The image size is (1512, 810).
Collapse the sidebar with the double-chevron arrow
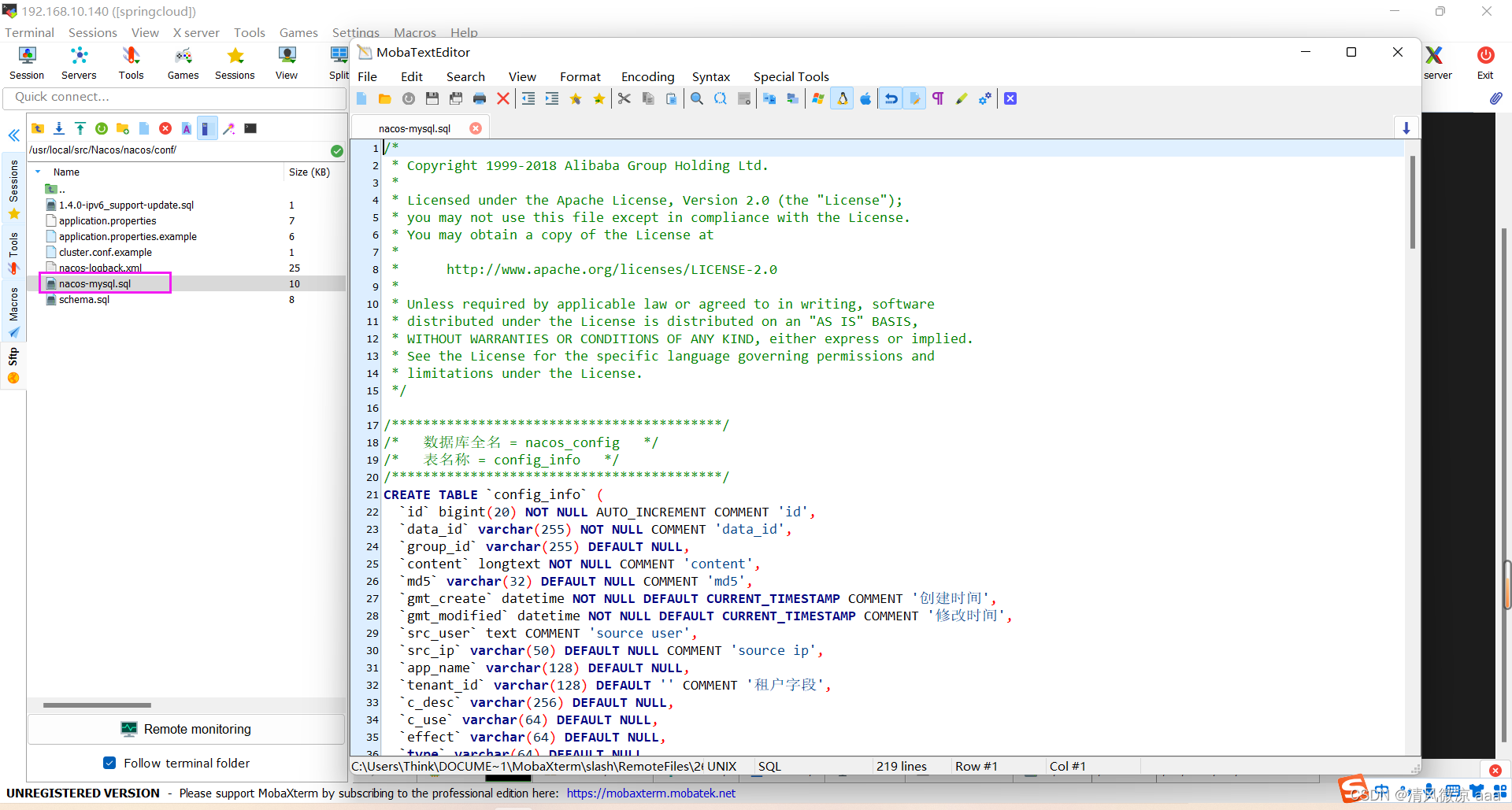pyautogui.click(x=14, y=135)
